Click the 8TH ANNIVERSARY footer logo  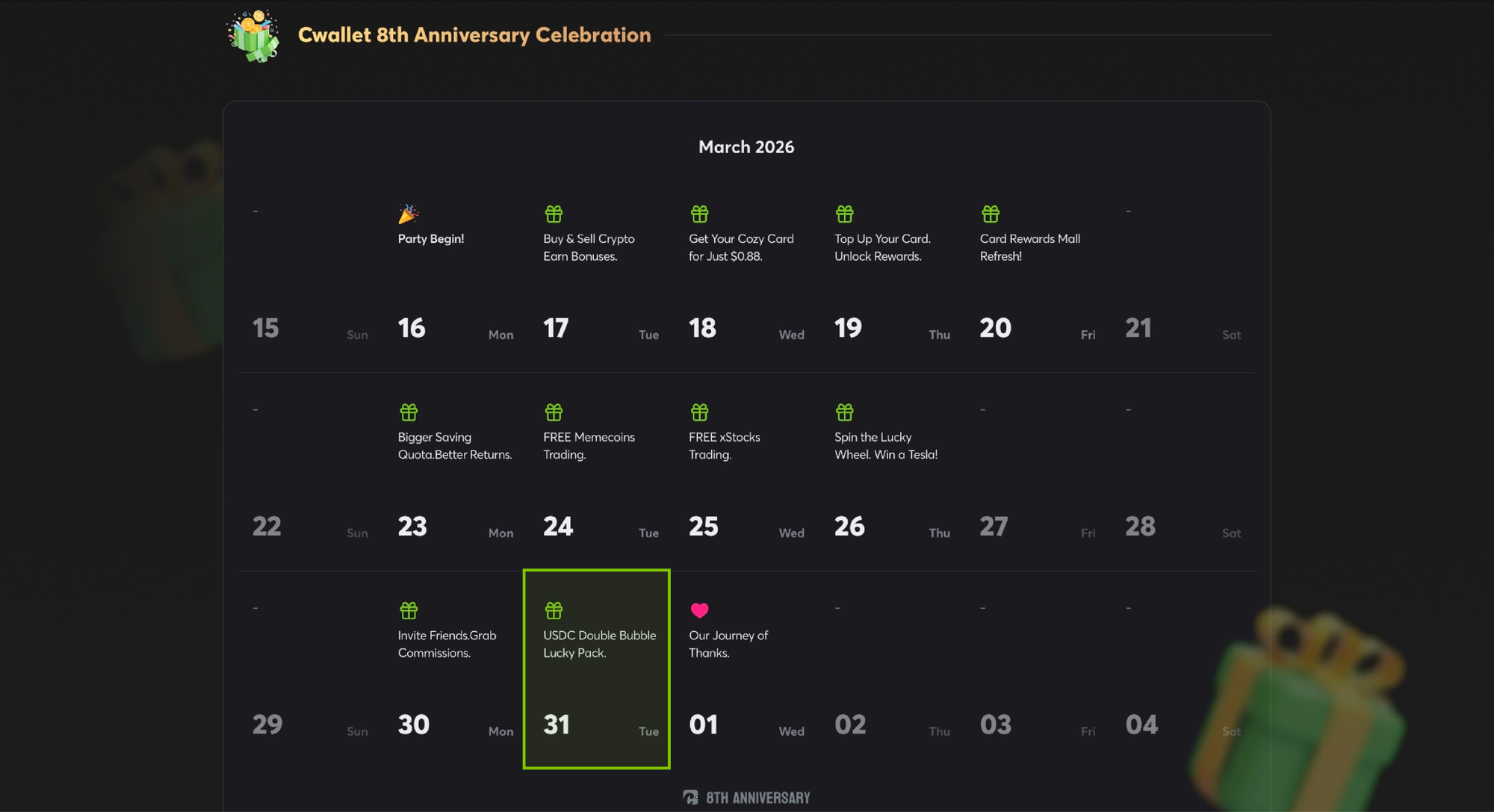[x=746, y=798]
